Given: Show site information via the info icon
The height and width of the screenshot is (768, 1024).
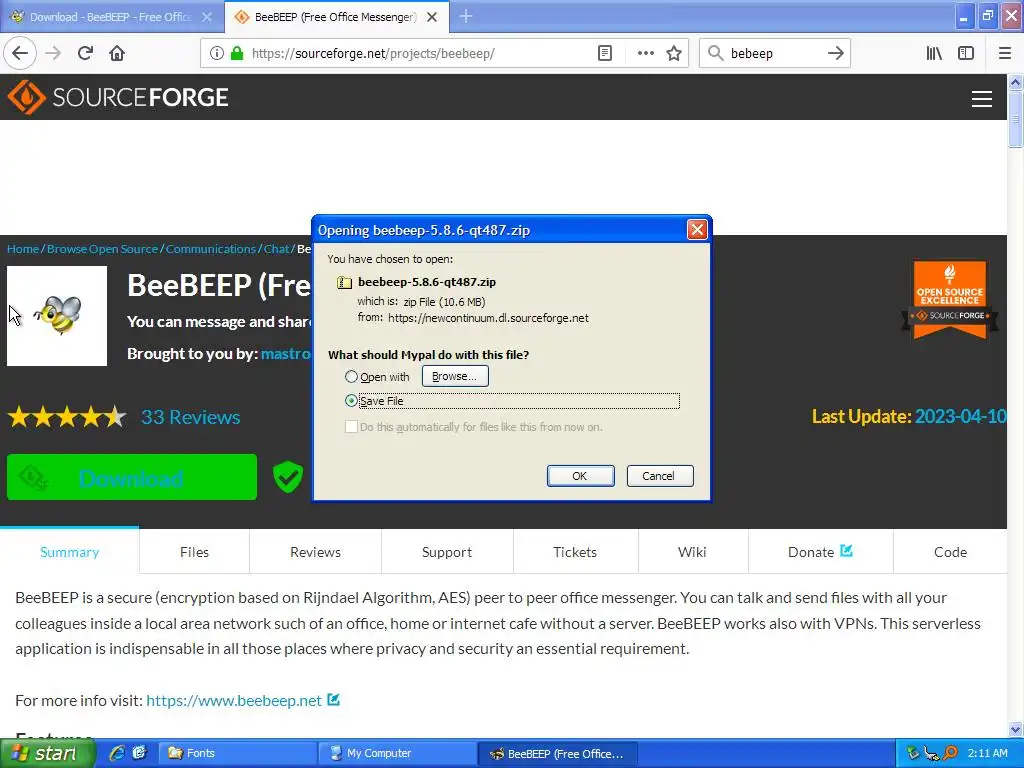Looking at the screenshot, I should tap(216, 53).
